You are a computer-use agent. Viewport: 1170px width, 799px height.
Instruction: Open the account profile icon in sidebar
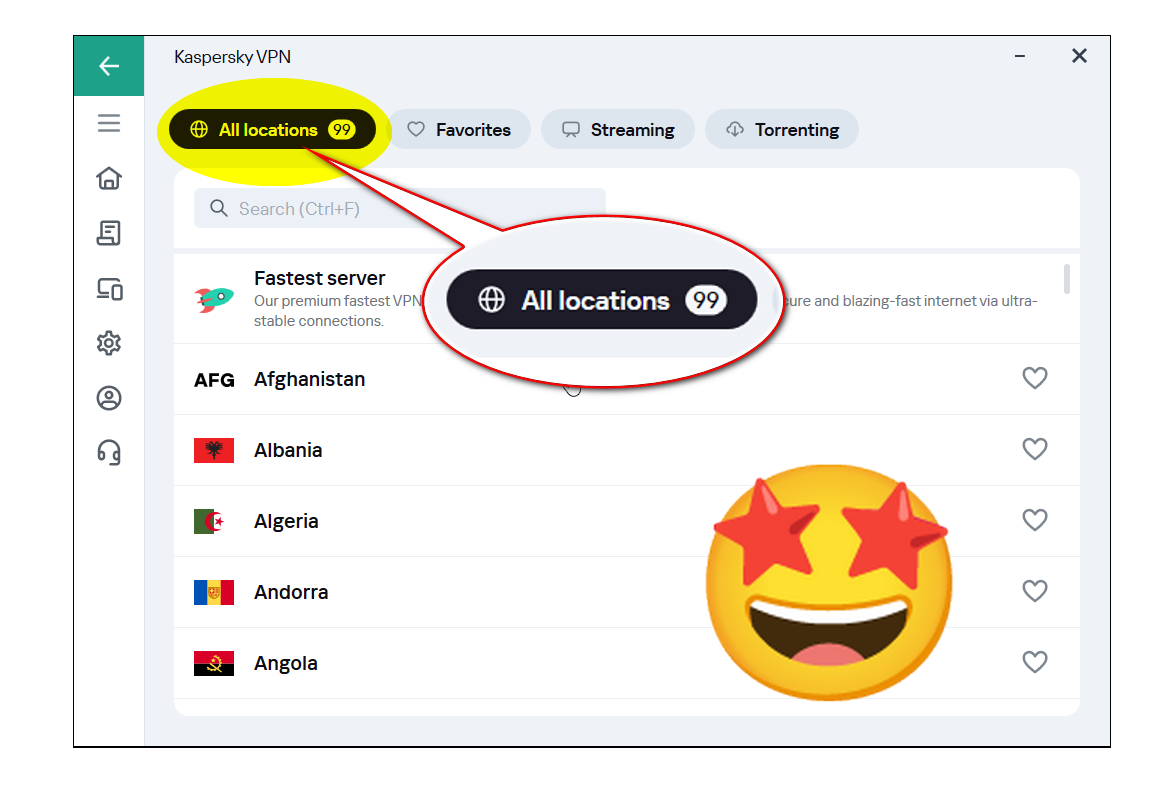click(x=109, y=398)
